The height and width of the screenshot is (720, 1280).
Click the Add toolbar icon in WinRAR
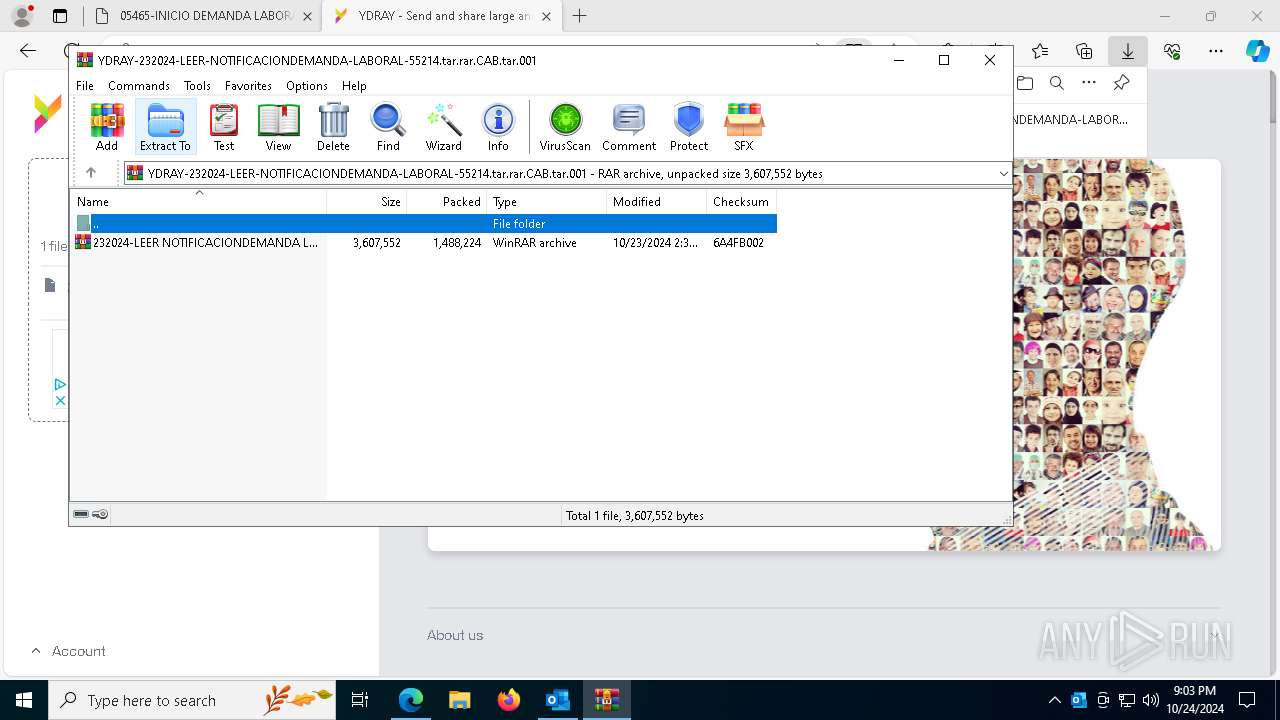tap(107, 127)
